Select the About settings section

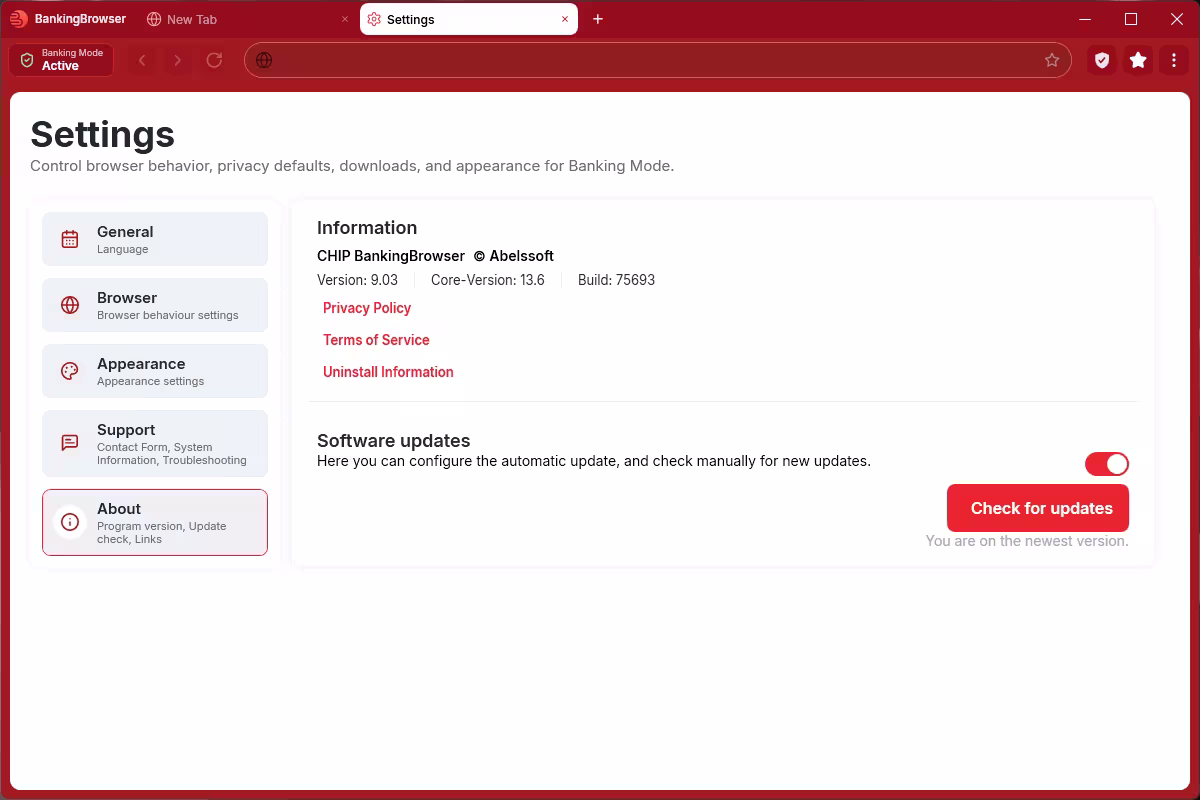click(155, 522)
